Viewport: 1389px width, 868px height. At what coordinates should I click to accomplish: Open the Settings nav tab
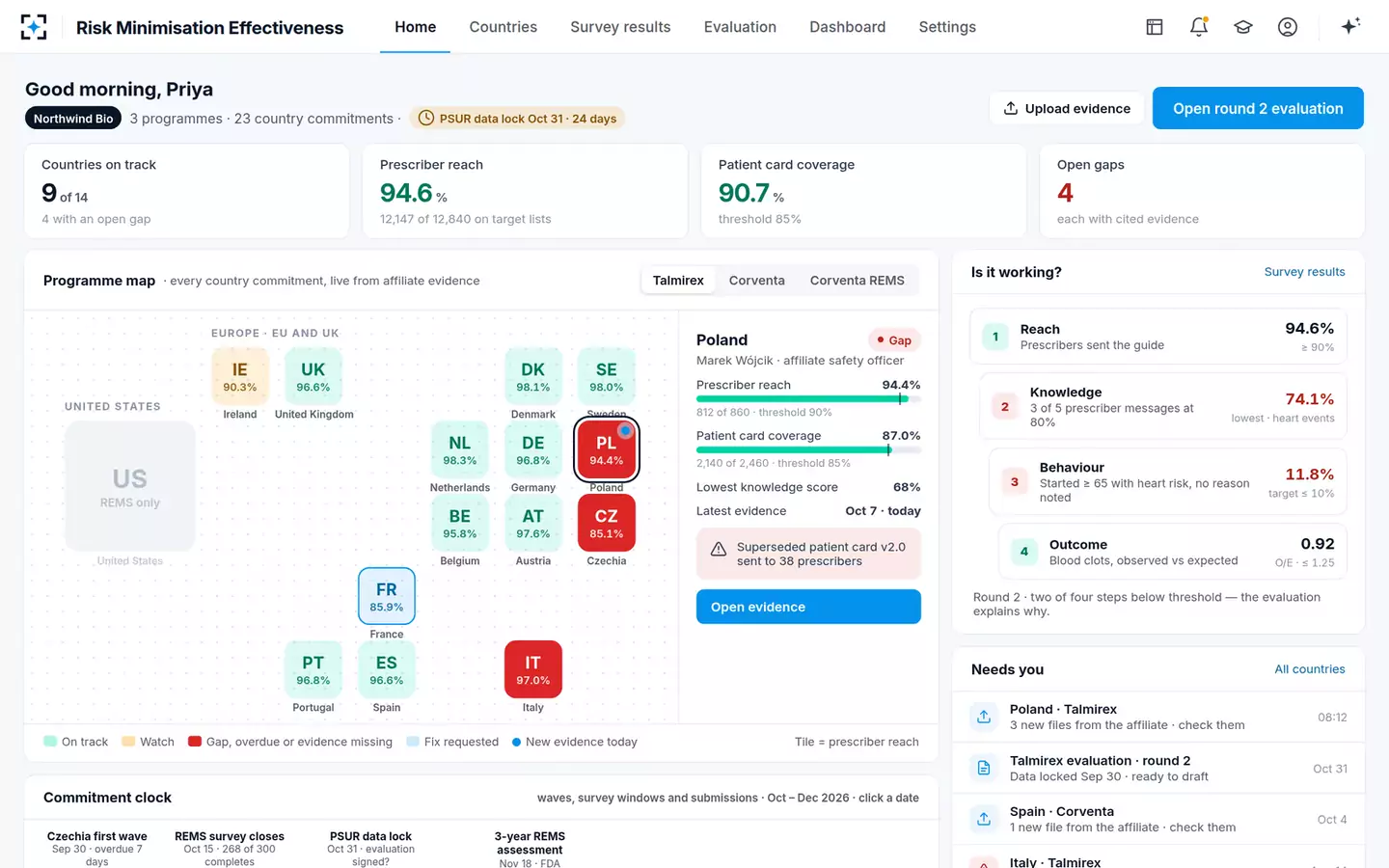(x=947, y=27)
